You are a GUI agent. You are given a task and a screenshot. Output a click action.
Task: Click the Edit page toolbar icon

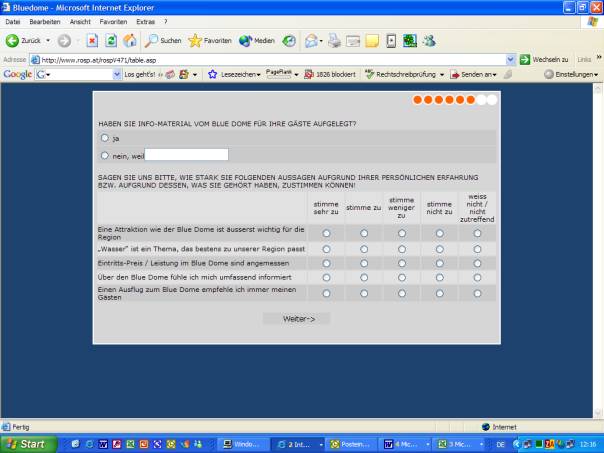coord(352,40)
